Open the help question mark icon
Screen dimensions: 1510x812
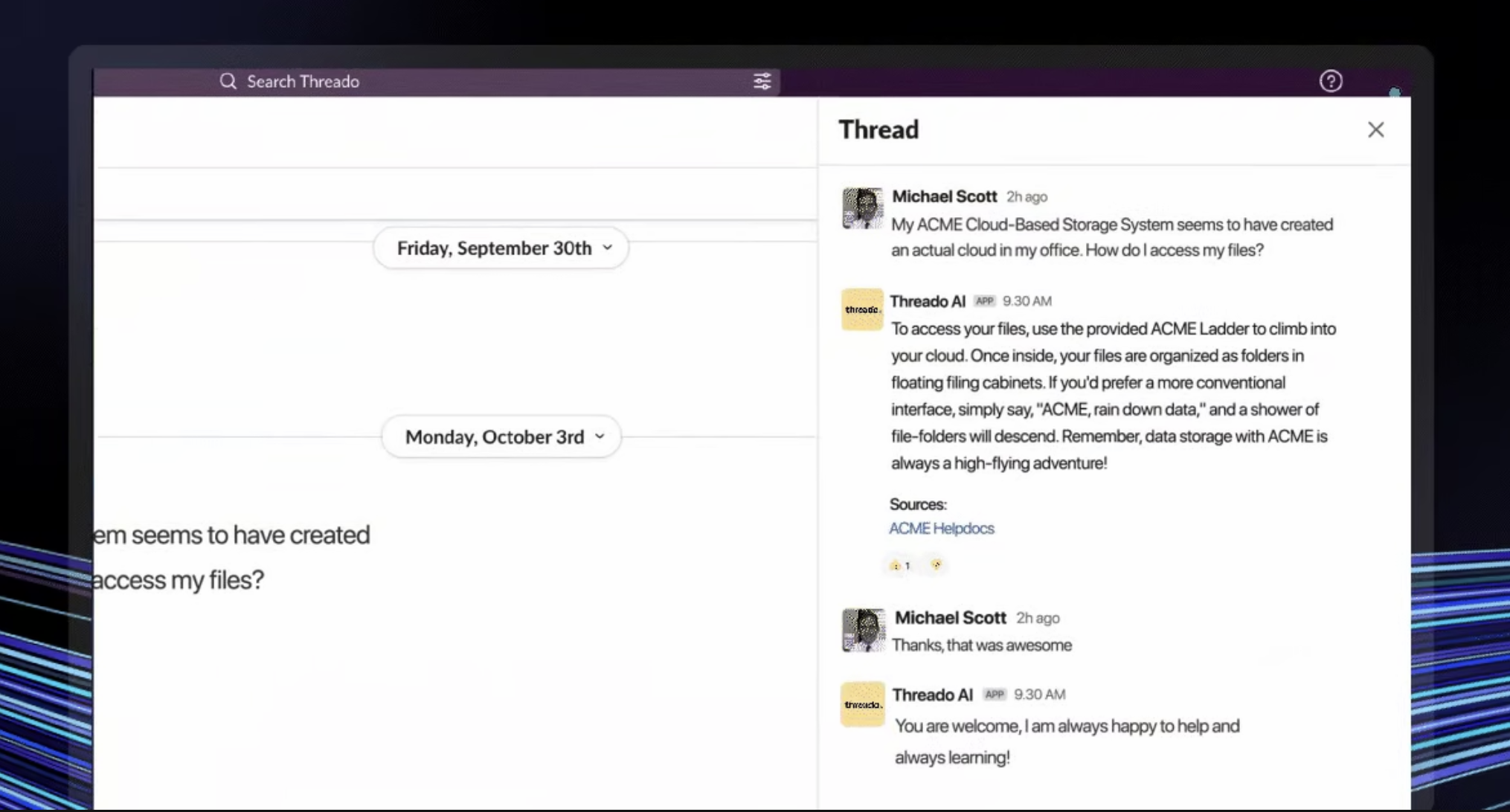coord(1330,81)
